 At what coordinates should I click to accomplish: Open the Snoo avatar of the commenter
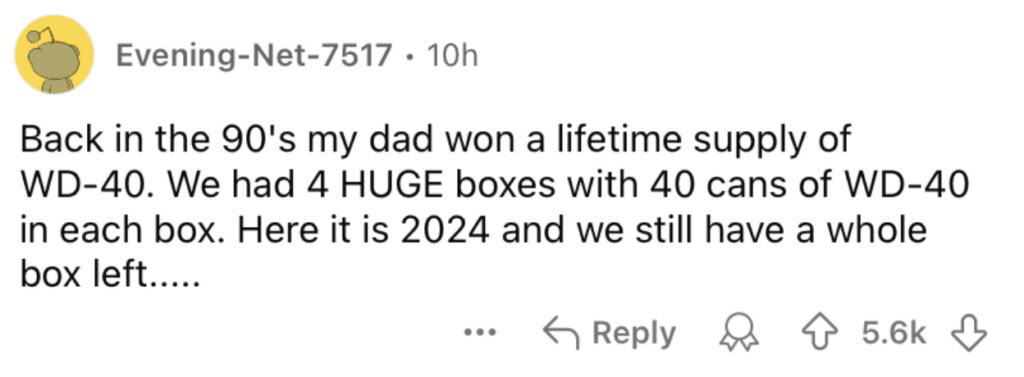[x=55, y=54]
